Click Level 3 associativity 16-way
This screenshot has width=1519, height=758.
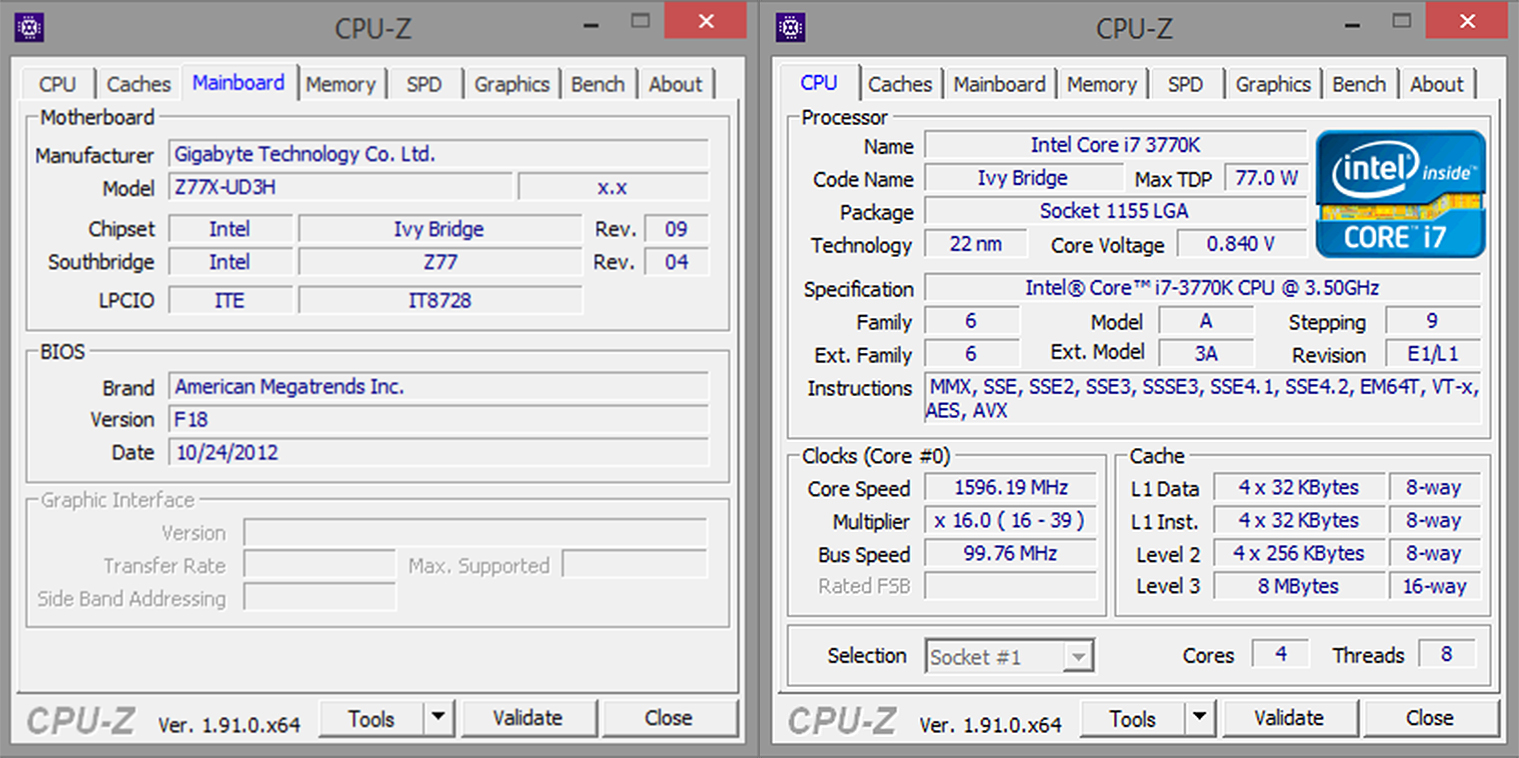tap(1434, 586)
